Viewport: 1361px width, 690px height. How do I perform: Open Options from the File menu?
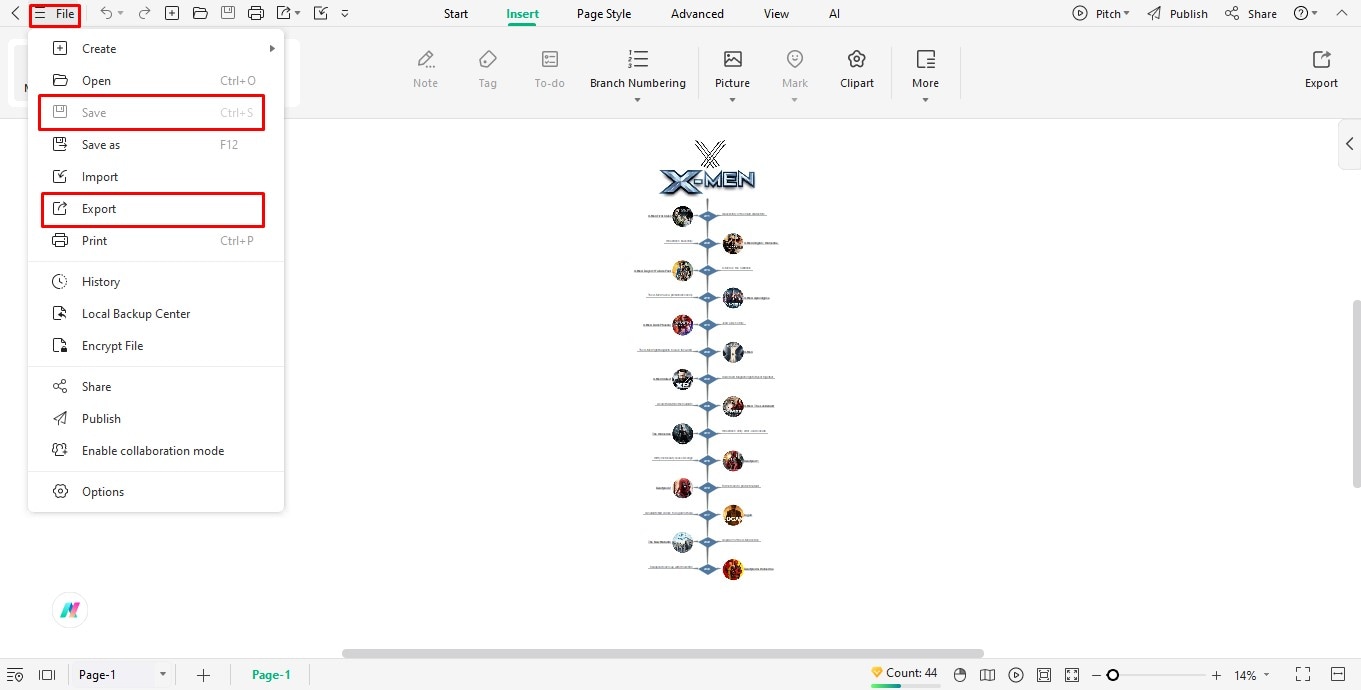point(156,491)
